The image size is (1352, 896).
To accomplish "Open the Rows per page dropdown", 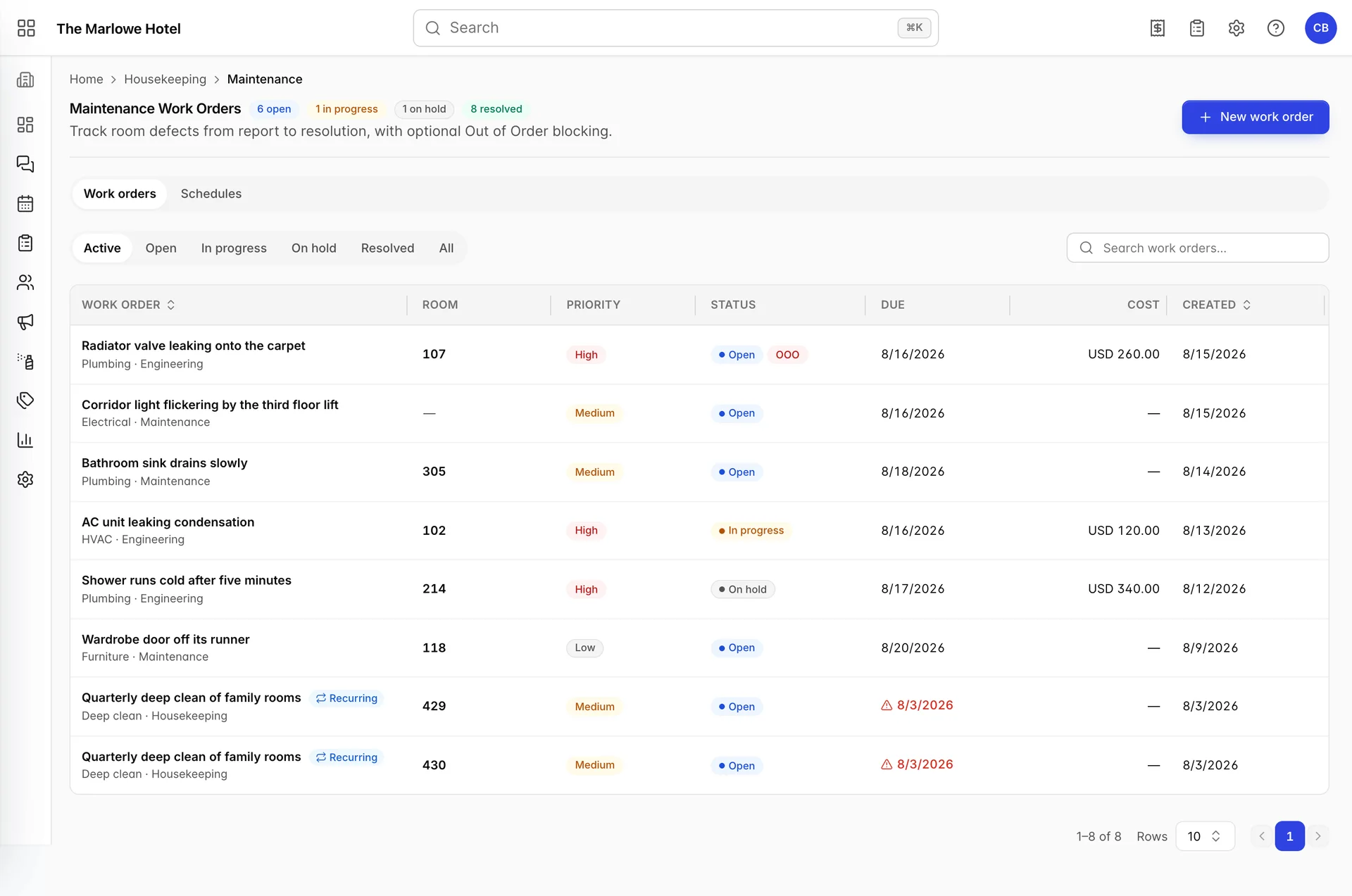I will coord(1205,836).
